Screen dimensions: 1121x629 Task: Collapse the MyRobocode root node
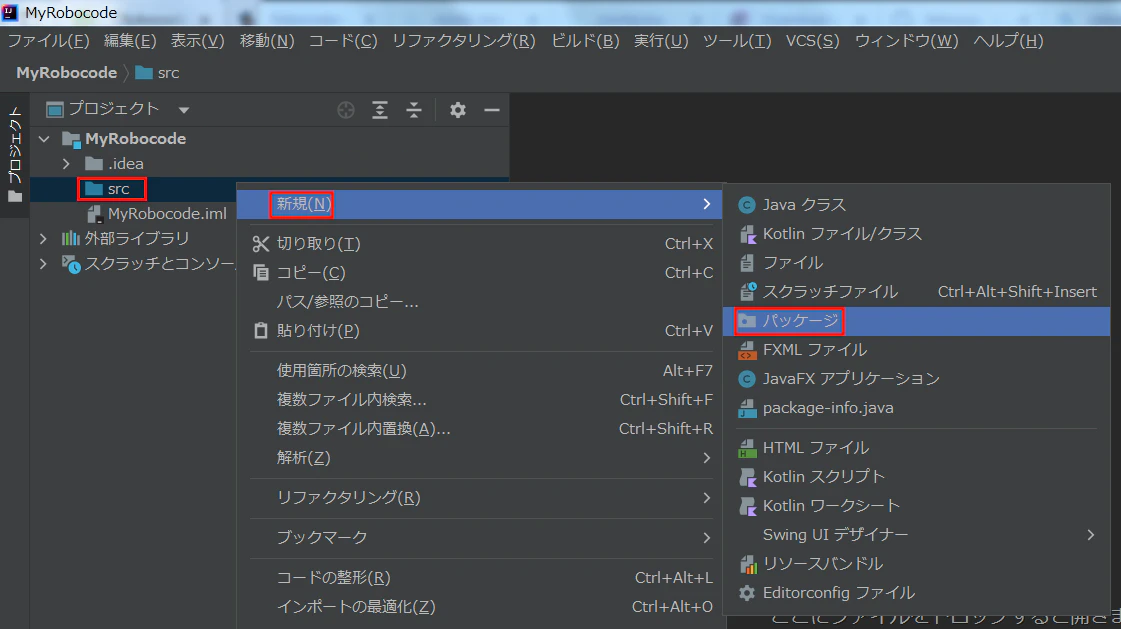(44, 139)
